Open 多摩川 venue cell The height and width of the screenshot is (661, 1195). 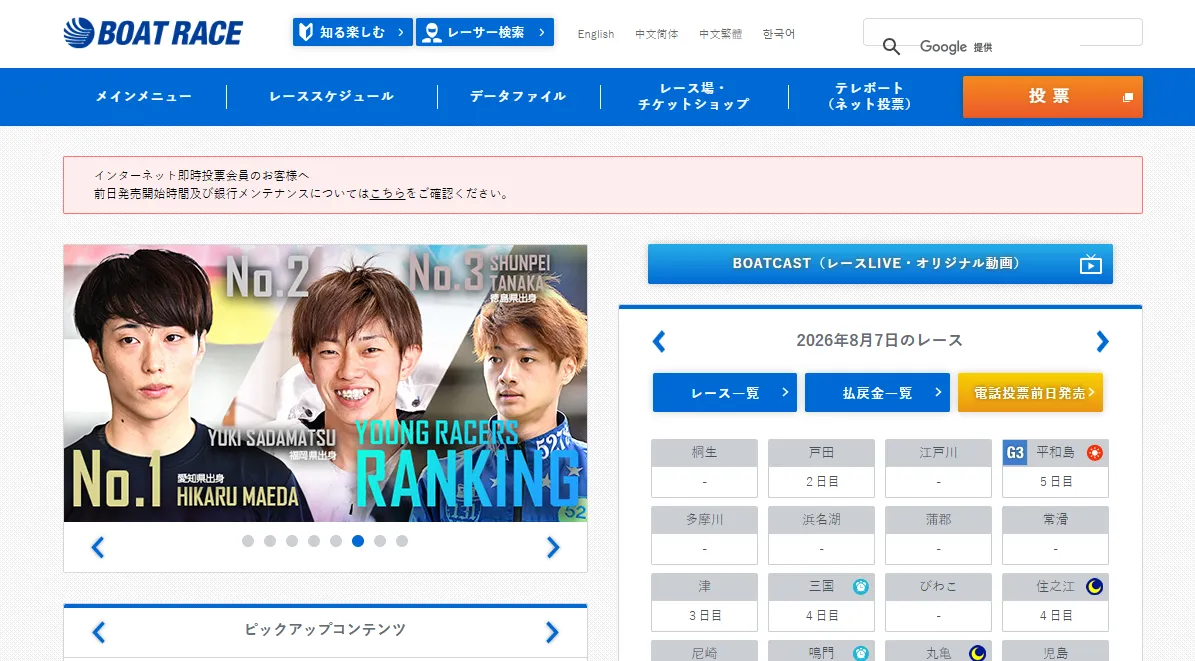pos(704,535)
